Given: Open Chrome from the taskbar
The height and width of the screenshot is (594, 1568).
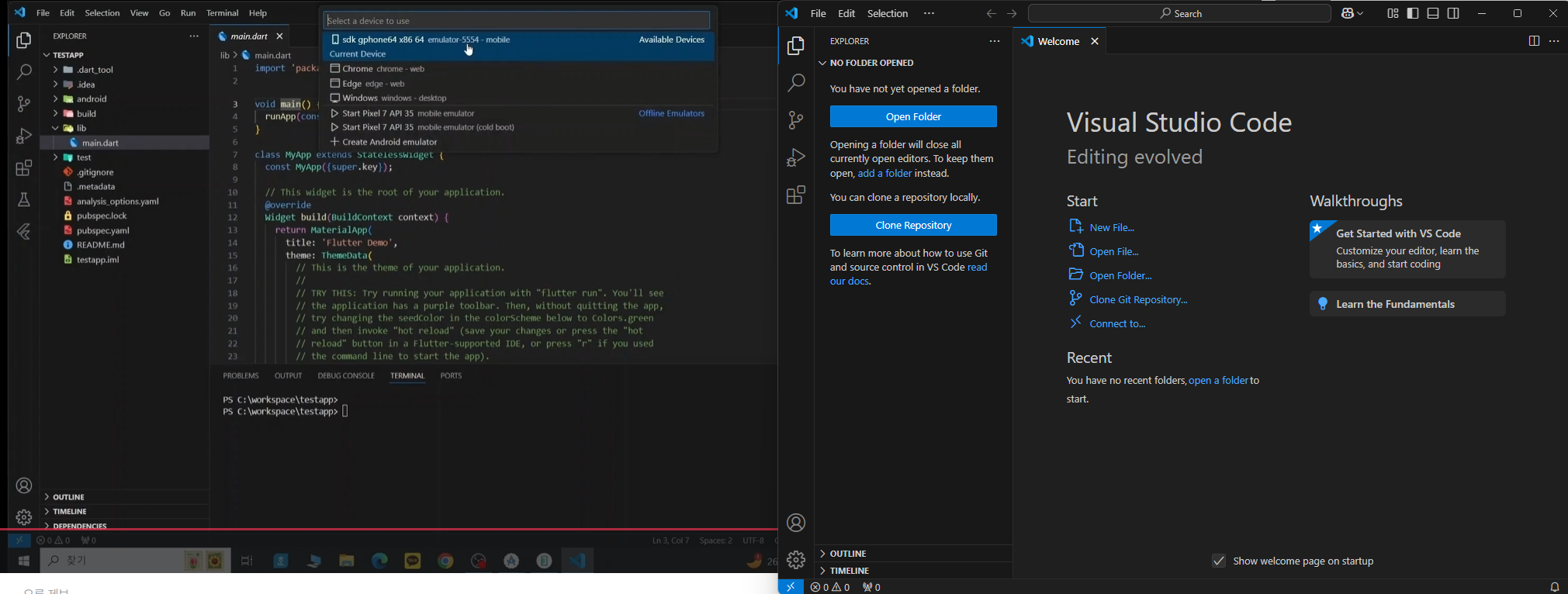Looking at the screenshot, I should [x=445, y=561].
